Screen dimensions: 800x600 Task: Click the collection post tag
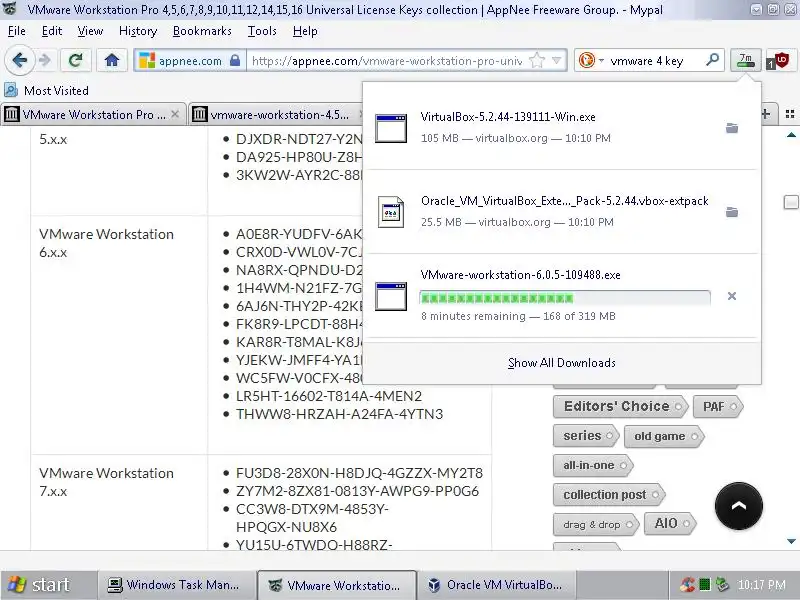tap(609, 494)
